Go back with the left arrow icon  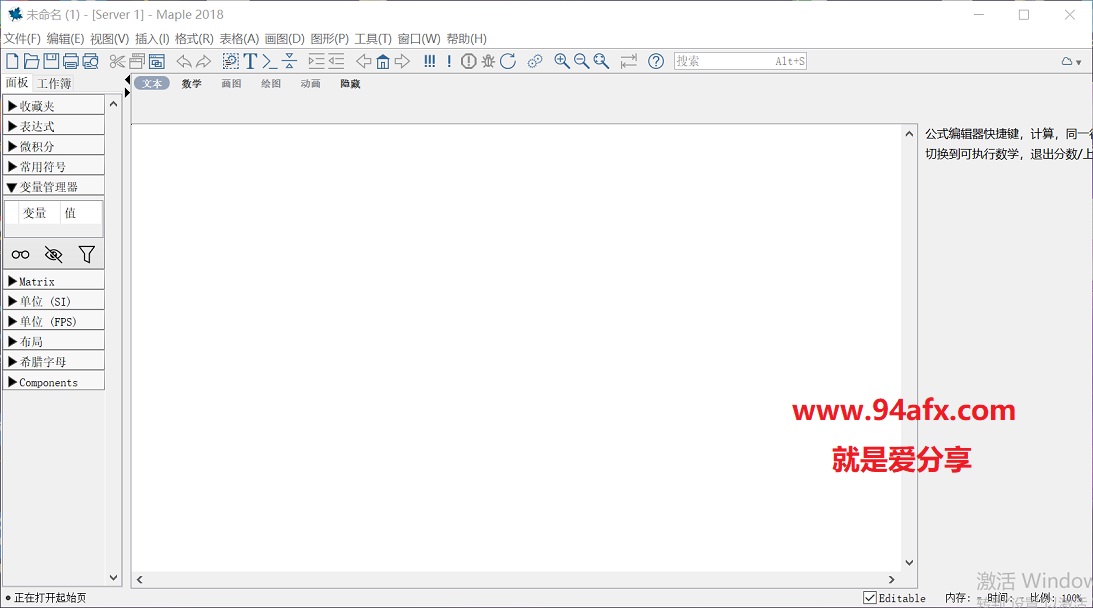pos(363,61)
